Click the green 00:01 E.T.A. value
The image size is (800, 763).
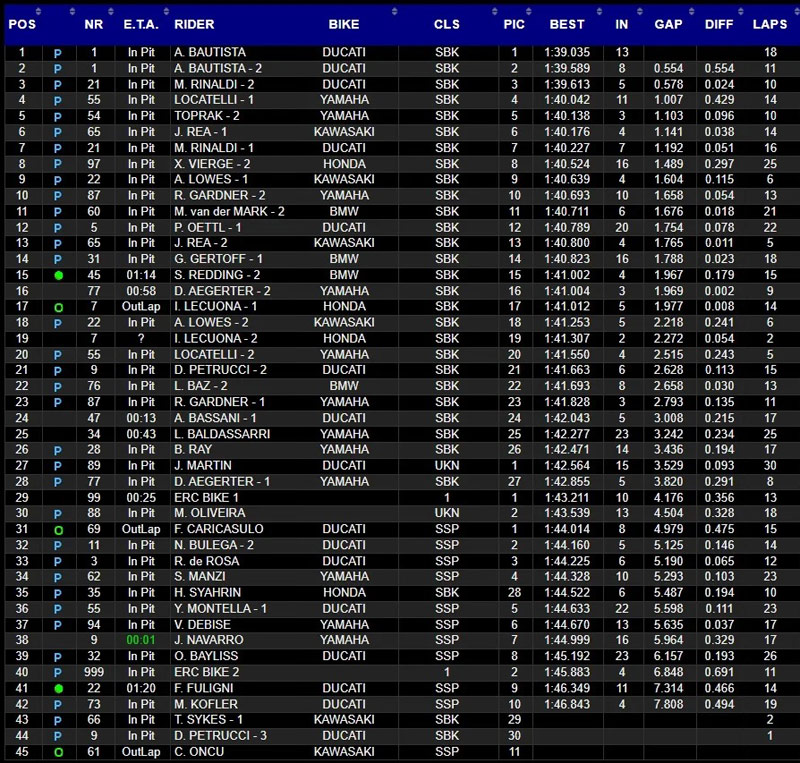(141, 641)
